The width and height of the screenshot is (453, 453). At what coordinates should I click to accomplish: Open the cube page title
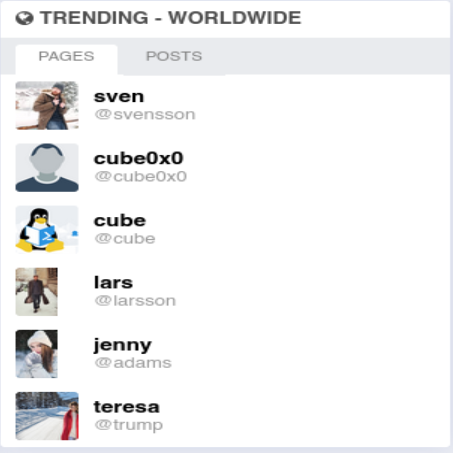(120, 221)
